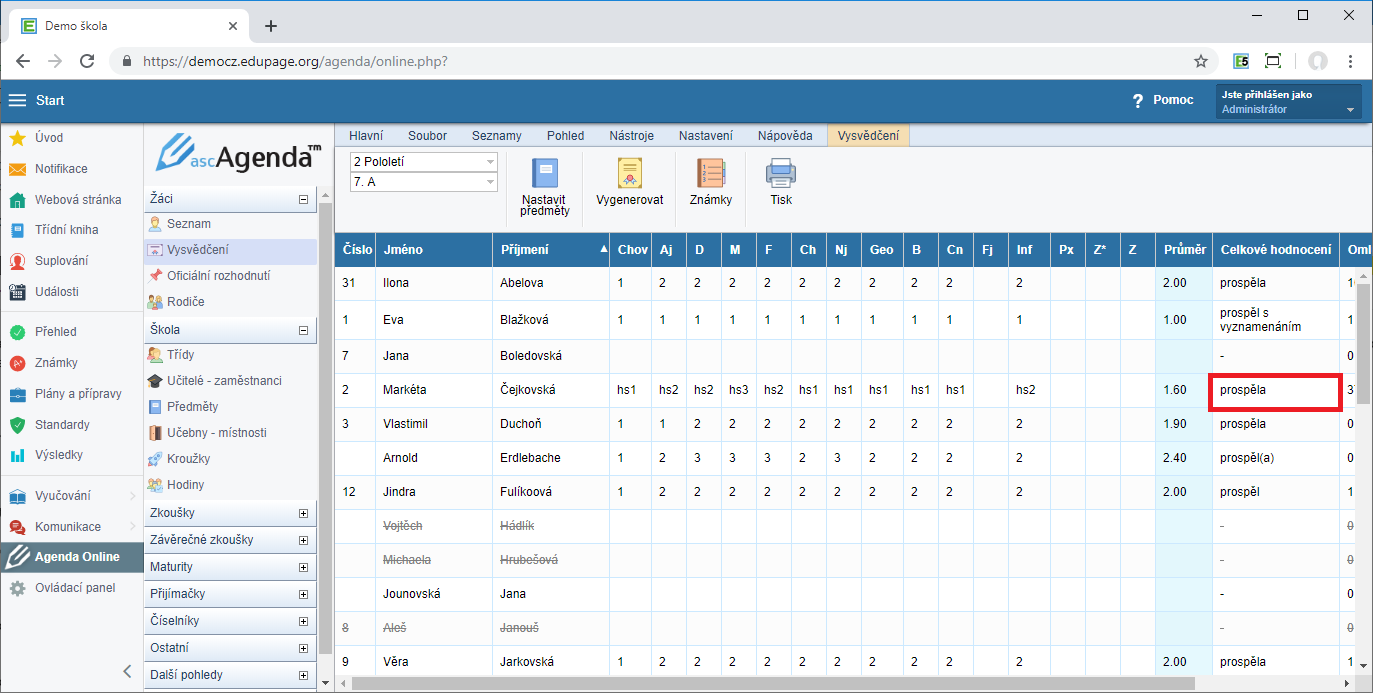Screen dimensions: 1373x693
Task: Open the Nástroje menu tab
Action: tap(632, 136)
